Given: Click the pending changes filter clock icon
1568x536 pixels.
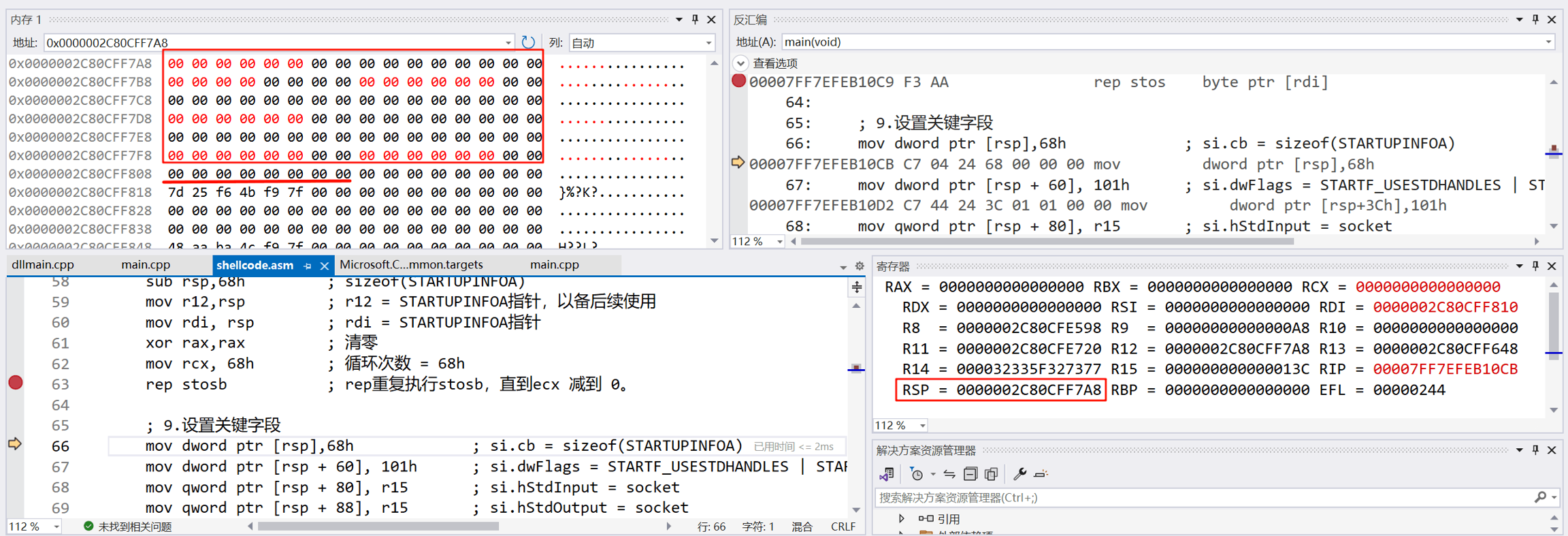Looking at the screenshot, I should pos(917,474).
